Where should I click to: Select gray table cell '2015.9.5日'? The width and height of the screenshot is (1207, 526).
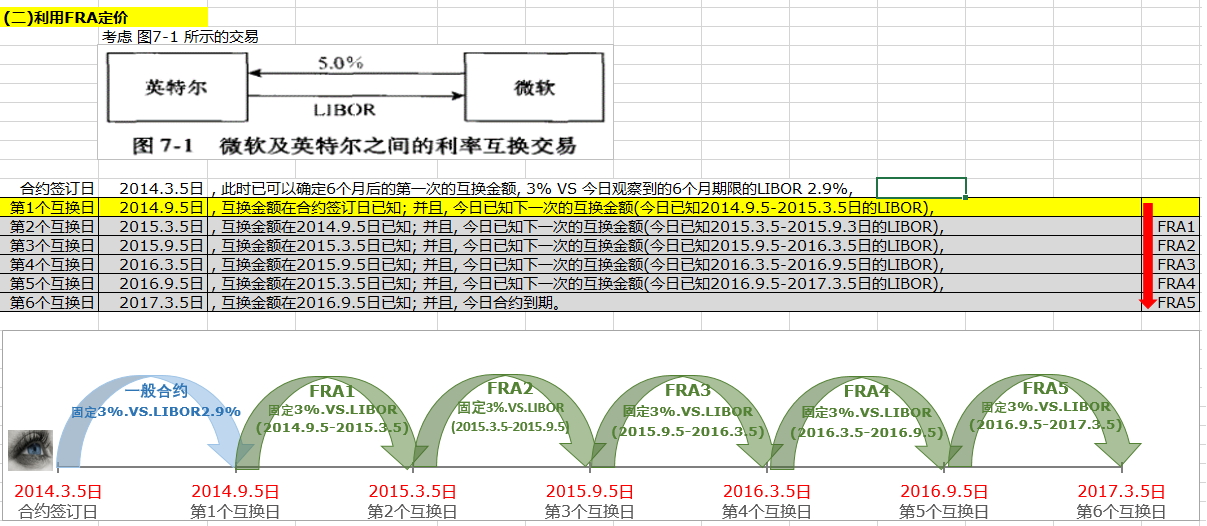[x=153, y=245]
